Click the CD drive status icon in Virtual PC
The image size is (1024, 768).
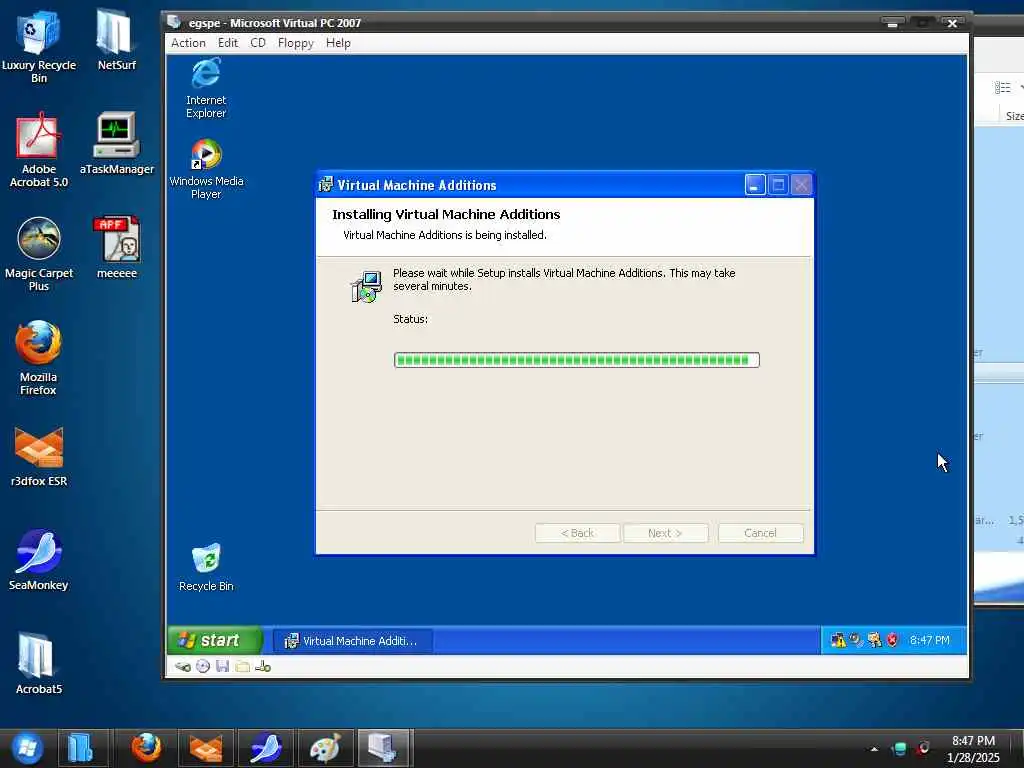[x=203, y=666]
